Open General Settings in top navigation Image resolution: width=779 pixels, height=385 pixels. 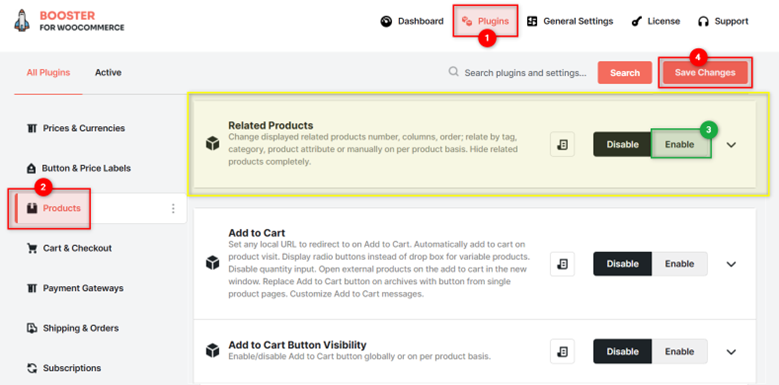pyautogui.click(x=570, y=21)
